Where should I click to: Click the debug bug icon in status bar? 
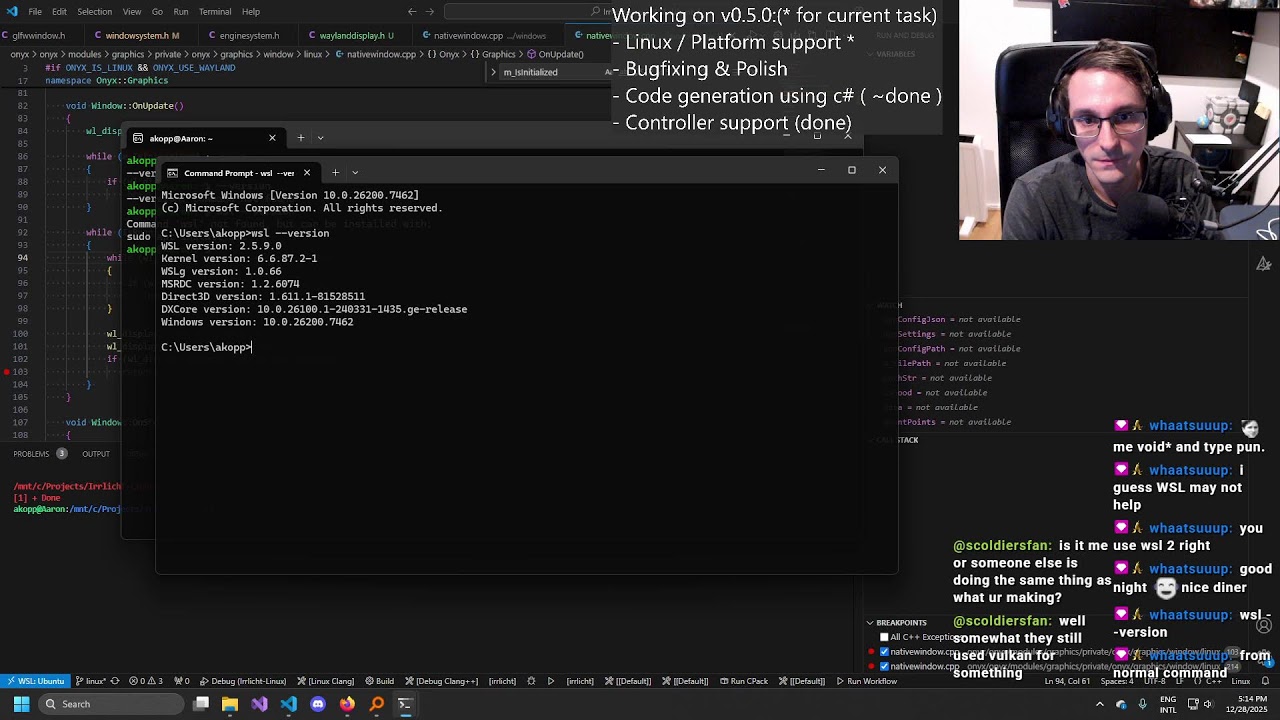[531, 681]
